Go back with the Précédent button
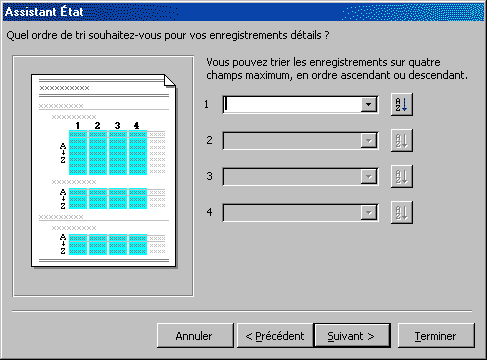Screen dimensions: 487x360 (275, 336)
